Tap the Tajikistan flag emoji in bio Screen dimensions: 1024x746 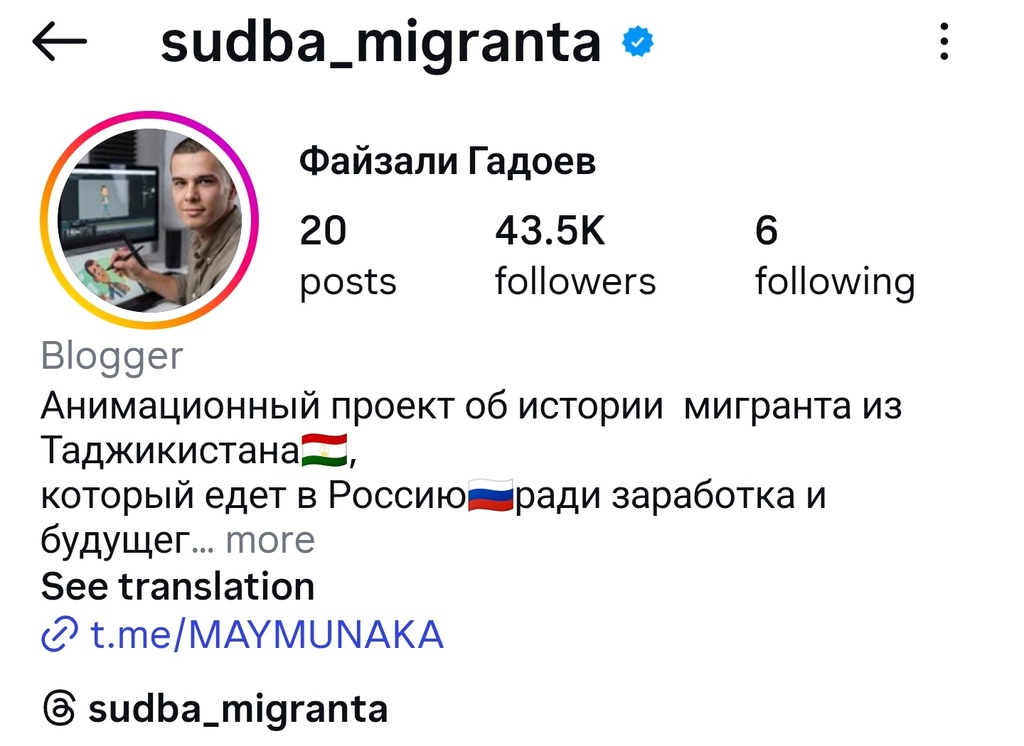[325, 451]
